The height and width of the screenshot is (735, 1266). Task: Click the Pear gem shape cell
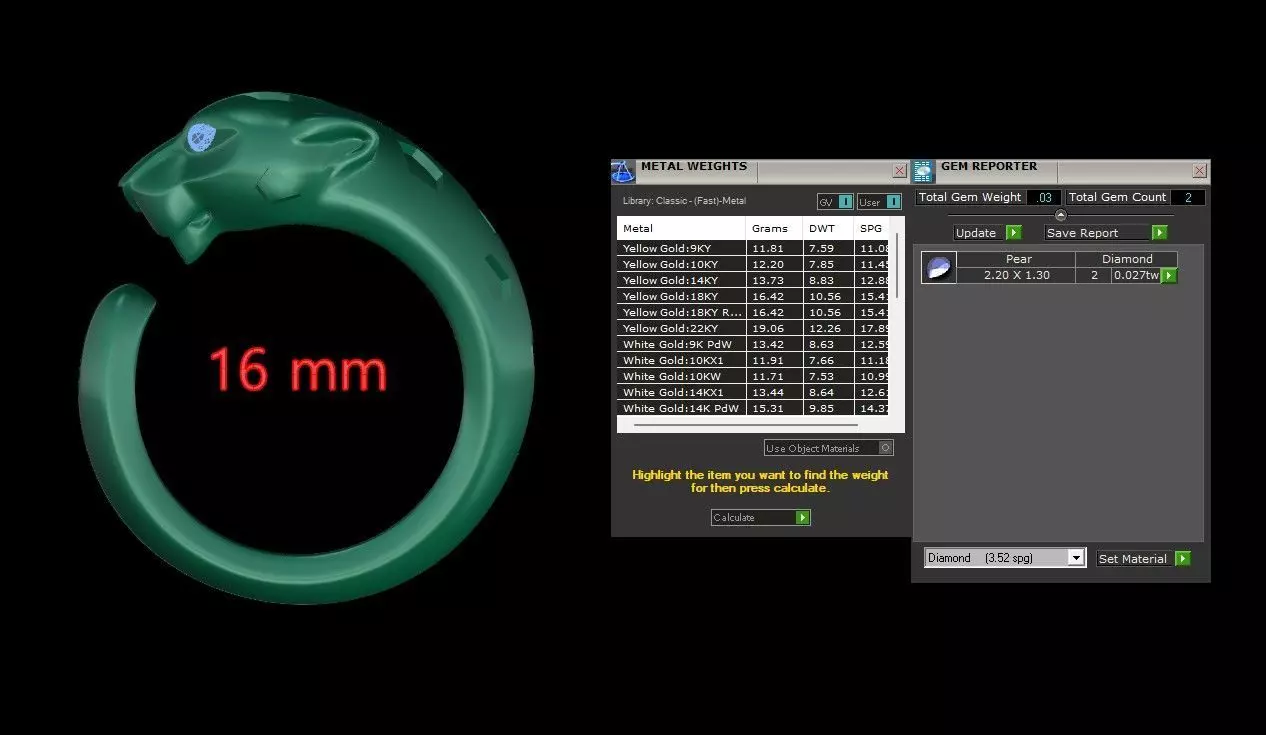[1017, 259]
